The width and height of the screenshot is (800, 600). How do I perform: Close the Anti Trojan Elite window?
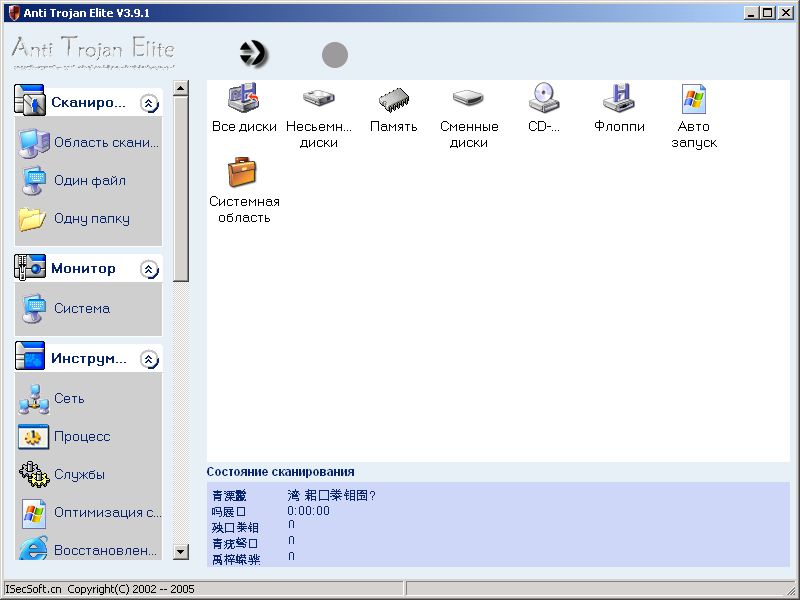point(786,13)
